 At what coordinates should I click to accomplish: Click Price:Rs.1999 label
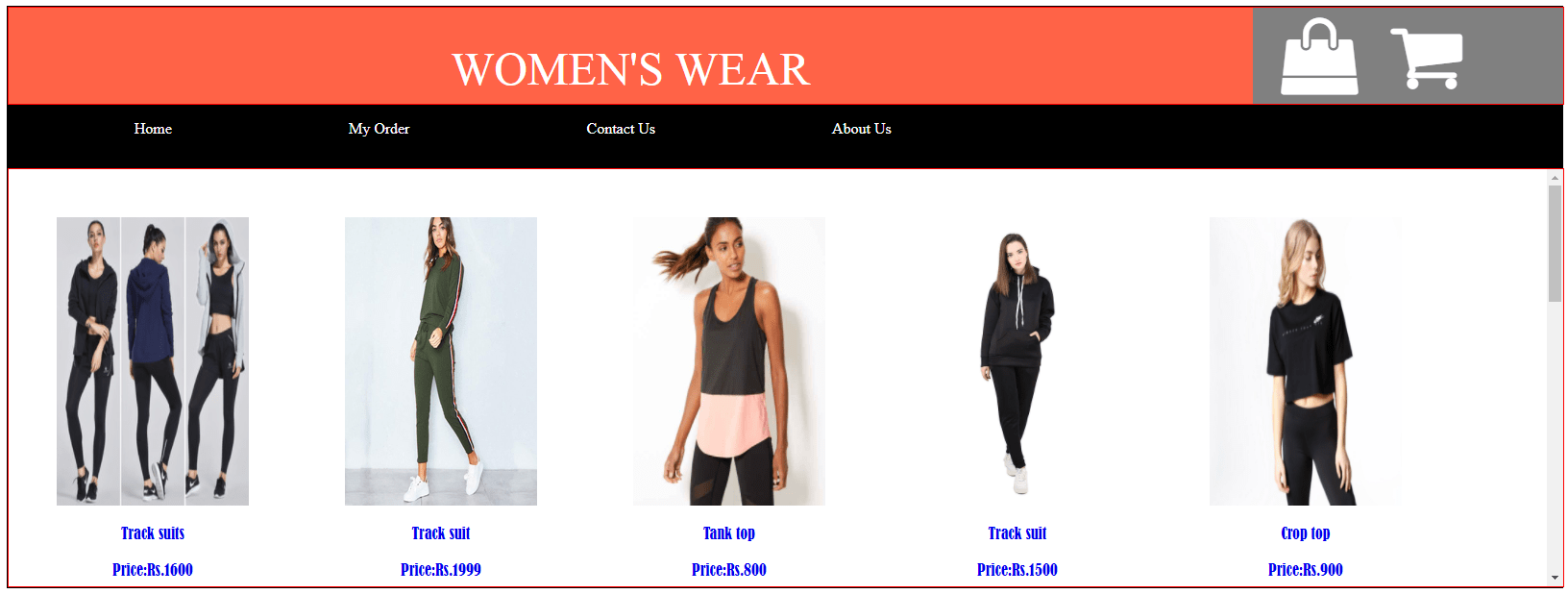click(x=441, y=570)
